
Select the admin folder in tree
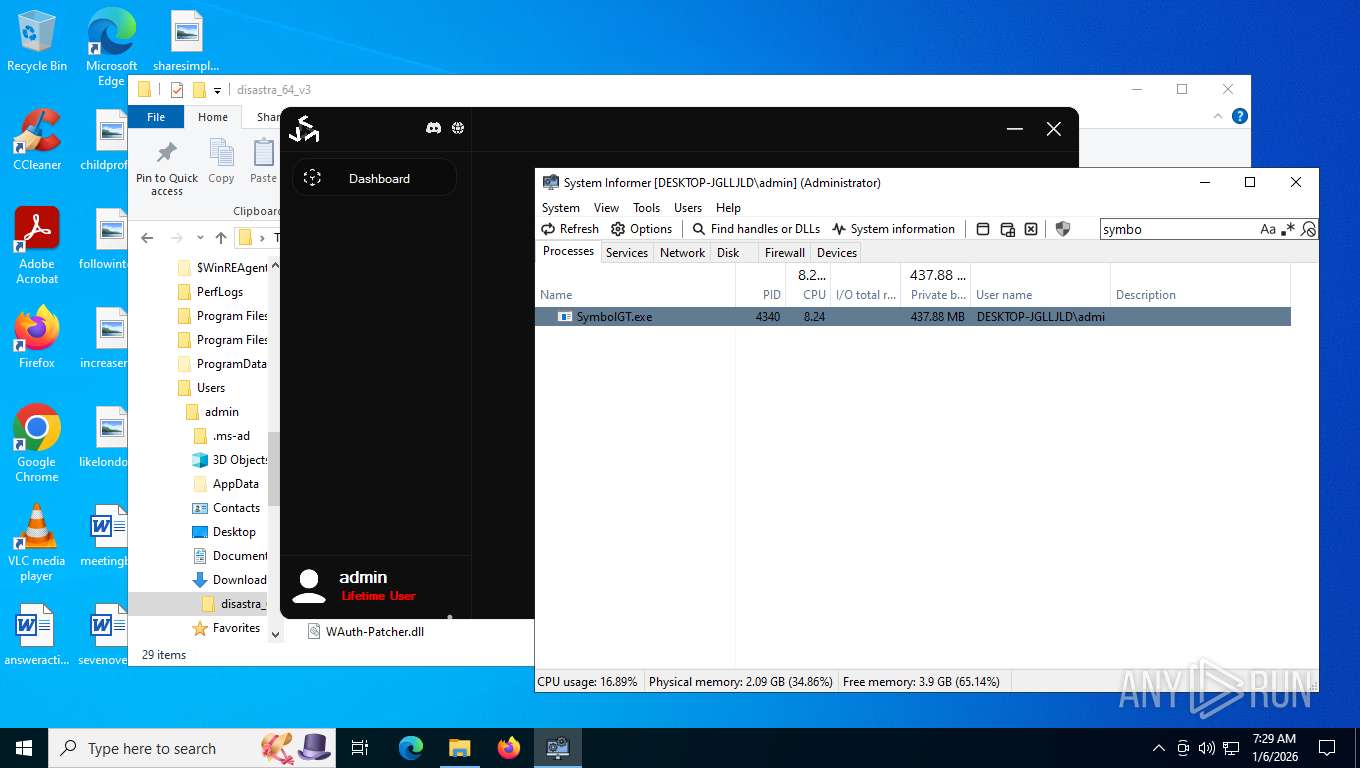[x=222, y=412]
